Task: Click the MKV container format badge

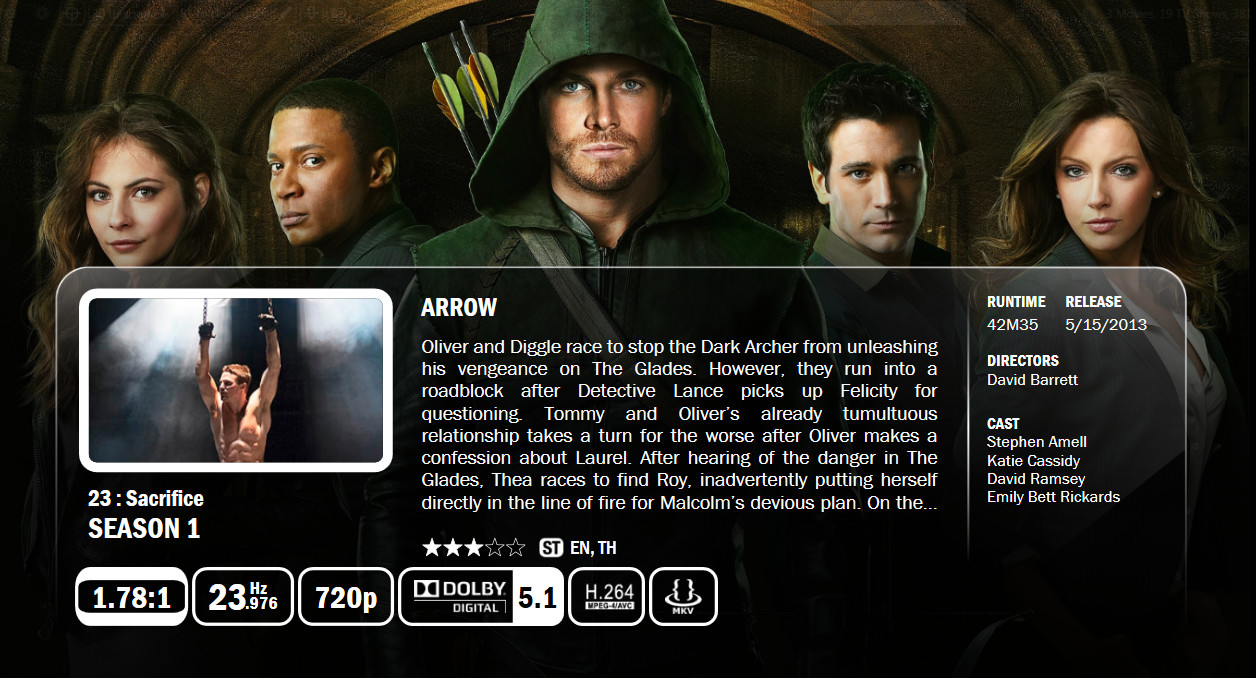Action: (684, 597)
